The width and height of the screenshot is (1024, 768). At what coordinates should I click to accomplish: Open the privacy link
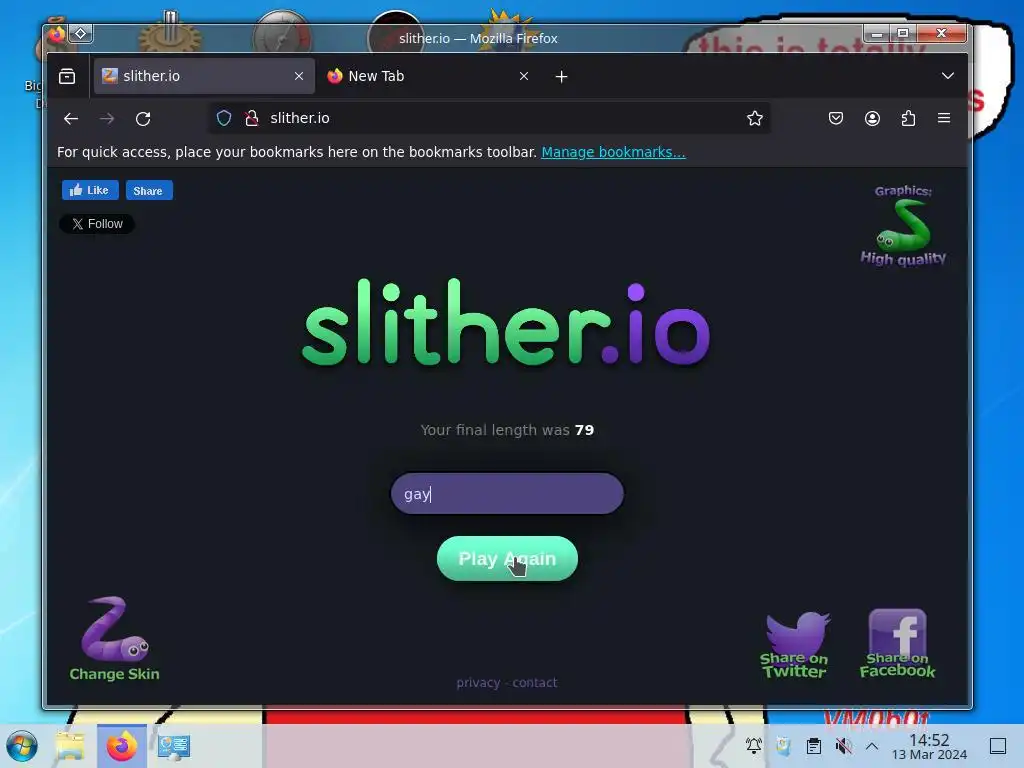478,682
